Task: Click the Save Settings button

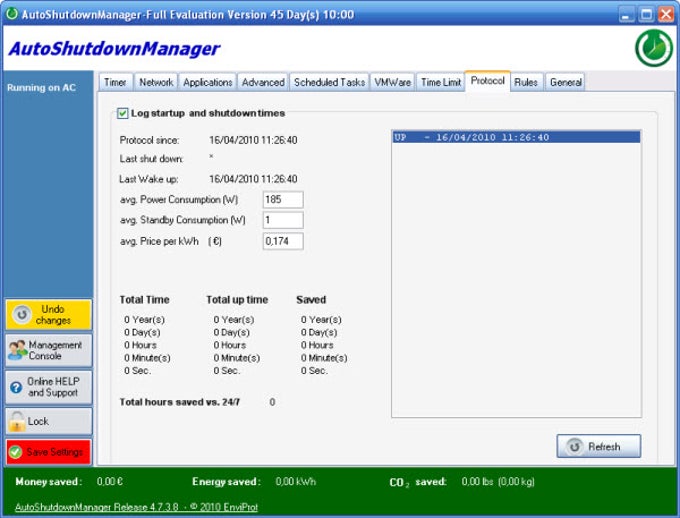Action: 49,452
